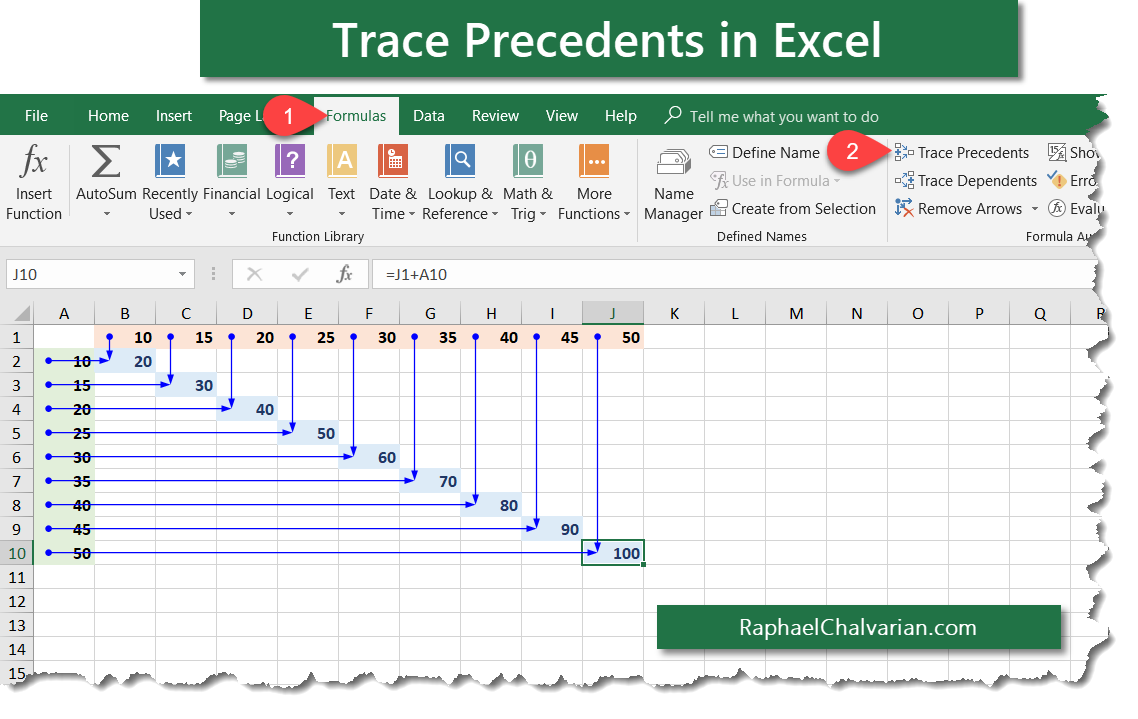Open Date & Time functions icon
Viewport: 1138px width, 719px height.
point(393,160)
